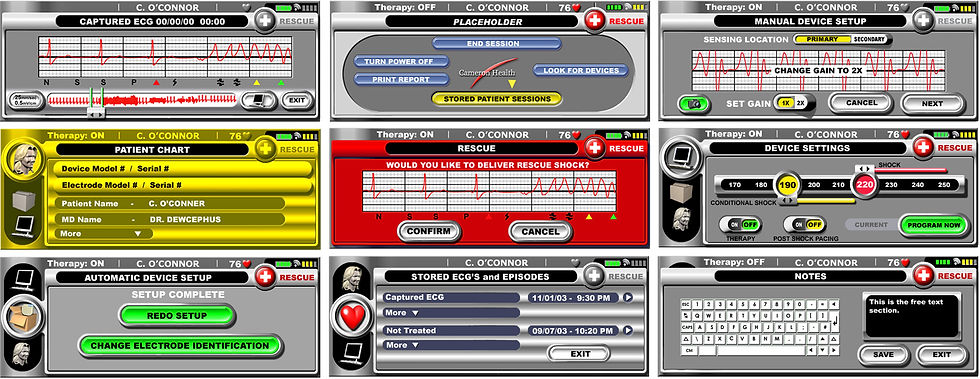Click Cancel in Manual Device Setup
Viewport: 980px width, 379px height.
[861, 103]
